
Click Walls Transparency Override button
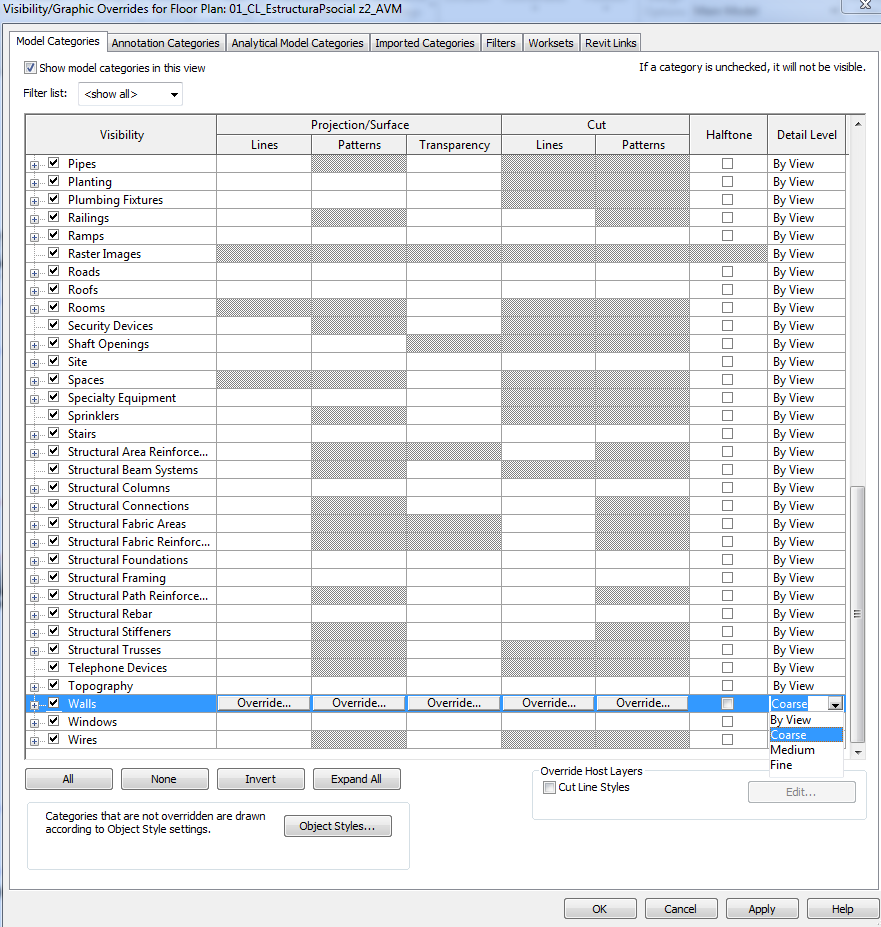[x=454, y=703]
